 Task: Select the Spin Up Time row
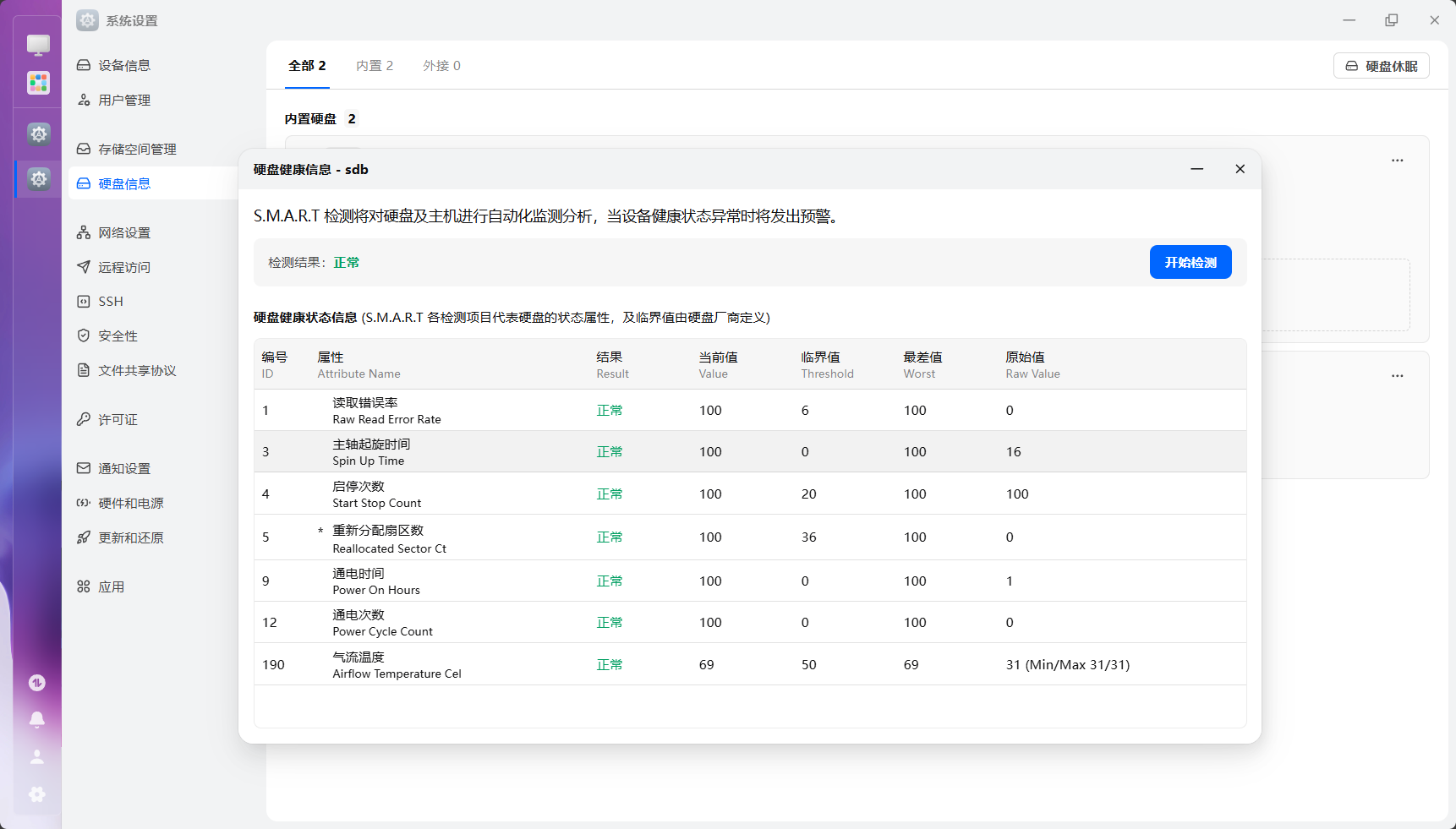tap(749, 452)
